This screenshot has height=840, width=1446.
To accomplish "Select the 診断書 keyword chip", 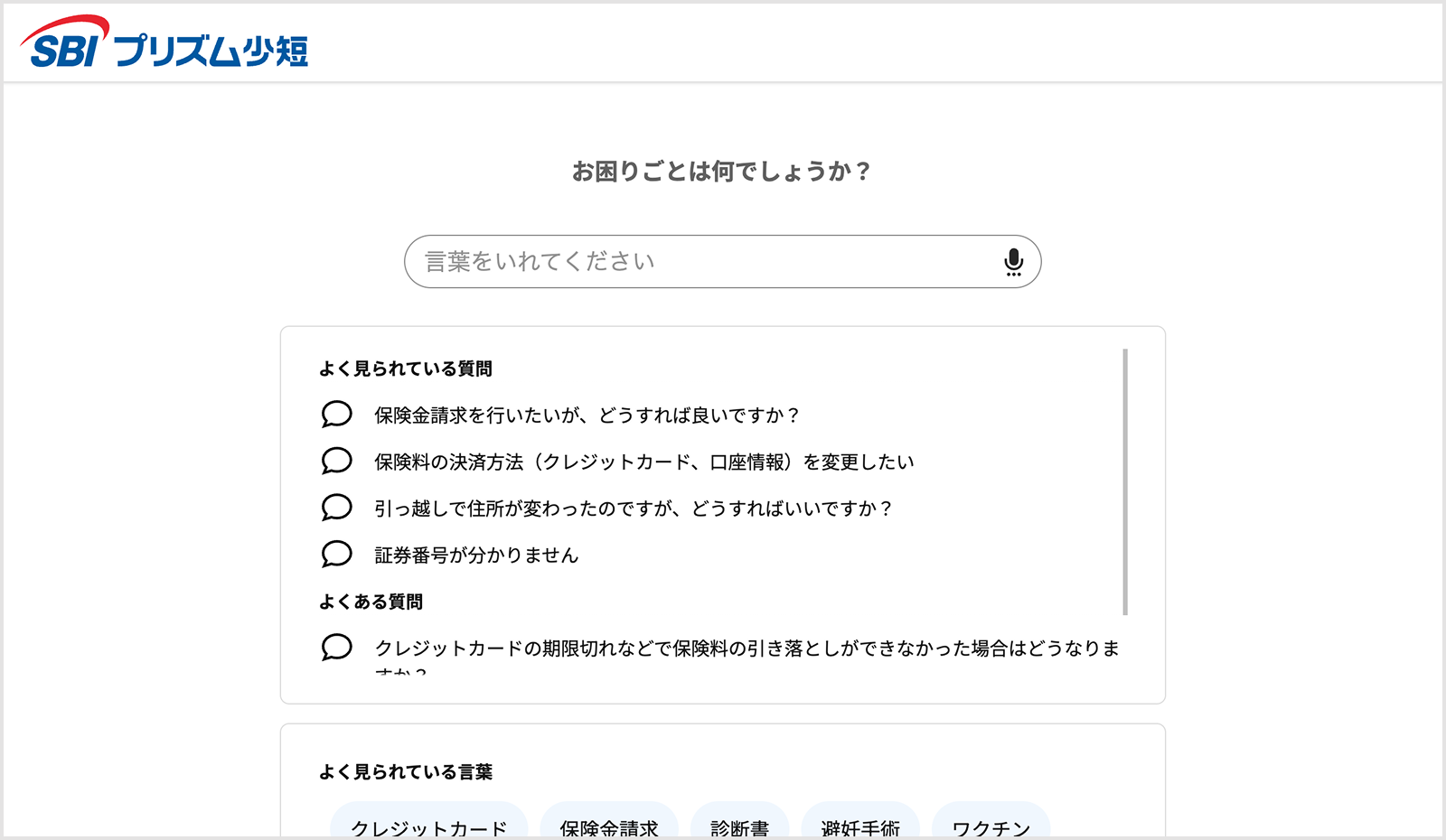I will [x=740, y=826].
